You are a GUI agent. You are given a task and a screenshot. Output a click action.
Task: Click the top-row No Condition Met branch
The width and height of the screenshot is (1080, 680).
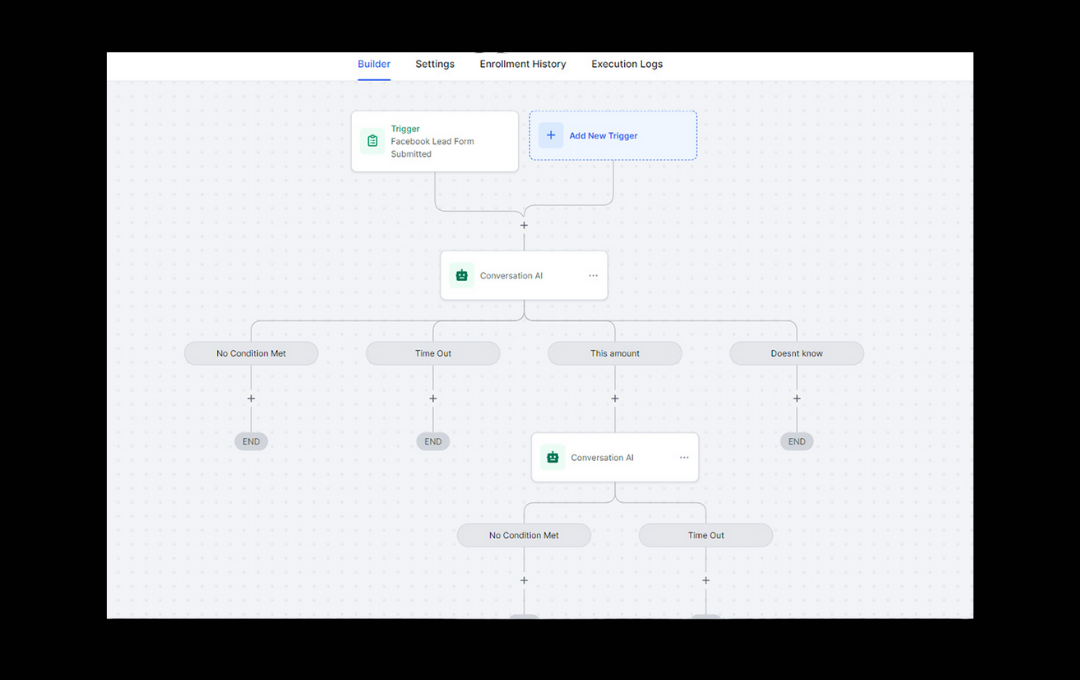click(x=251, y=353)
